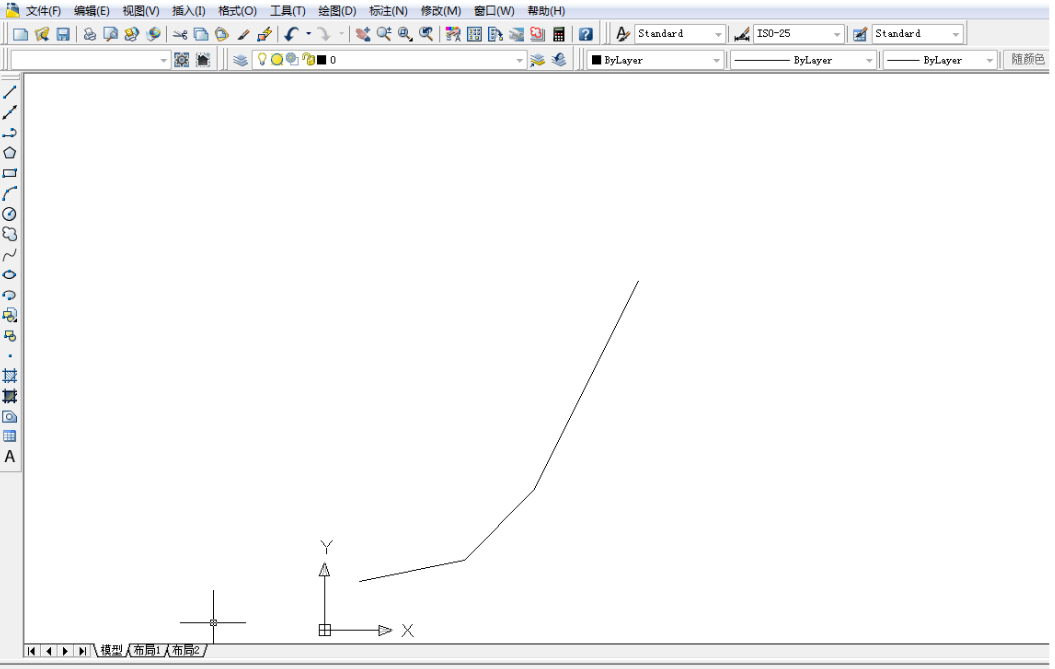Click the Plot printer icon
The width and height of the screenshot is (1055, 669).
89,34
